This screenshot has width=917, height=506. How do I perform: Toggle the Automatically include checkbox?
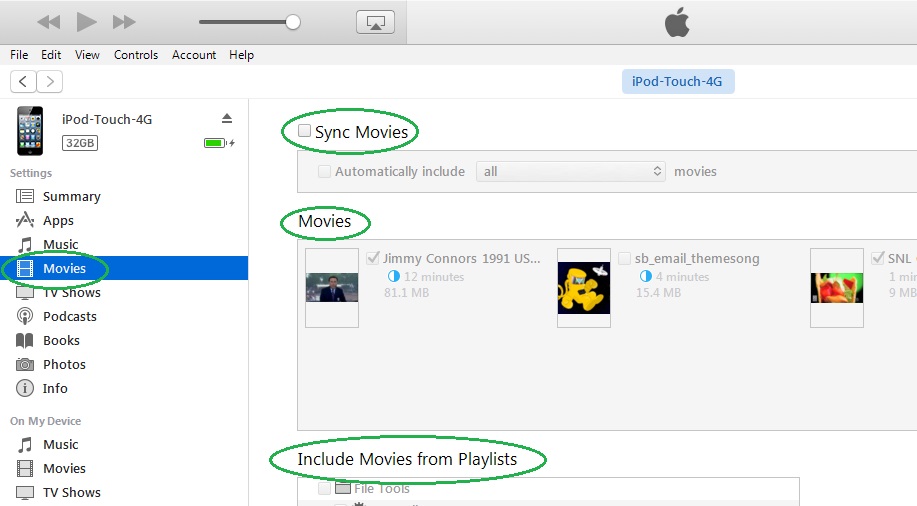point(324,171)
